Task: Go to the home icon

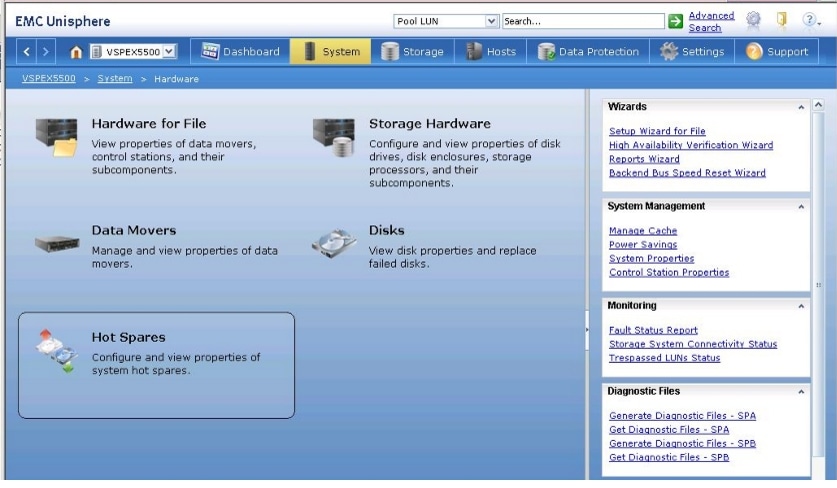Action: coord(76,52)
